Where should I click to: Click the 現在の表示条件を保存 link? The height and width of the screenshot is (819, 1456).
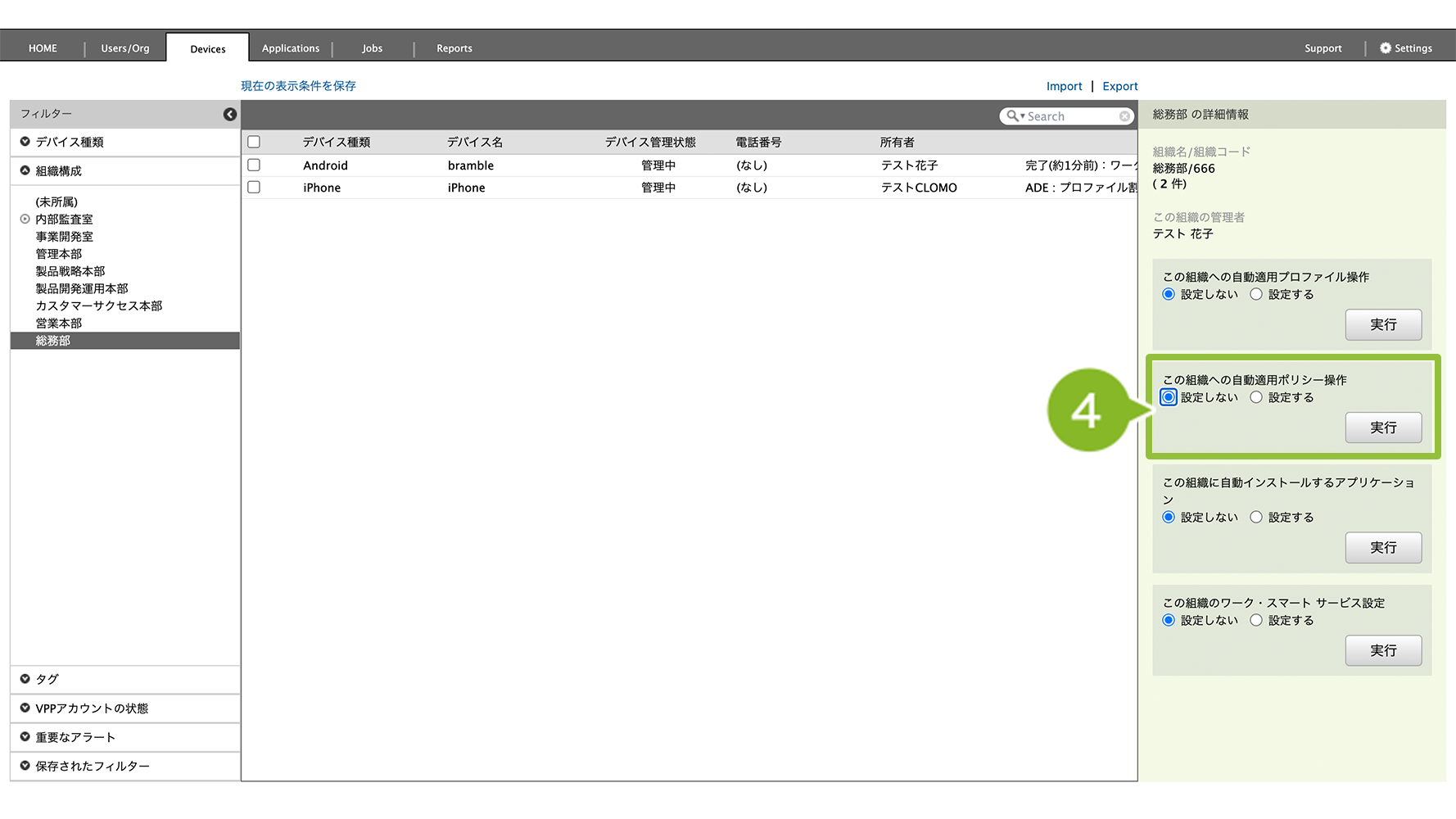click(x=298, y=86)
